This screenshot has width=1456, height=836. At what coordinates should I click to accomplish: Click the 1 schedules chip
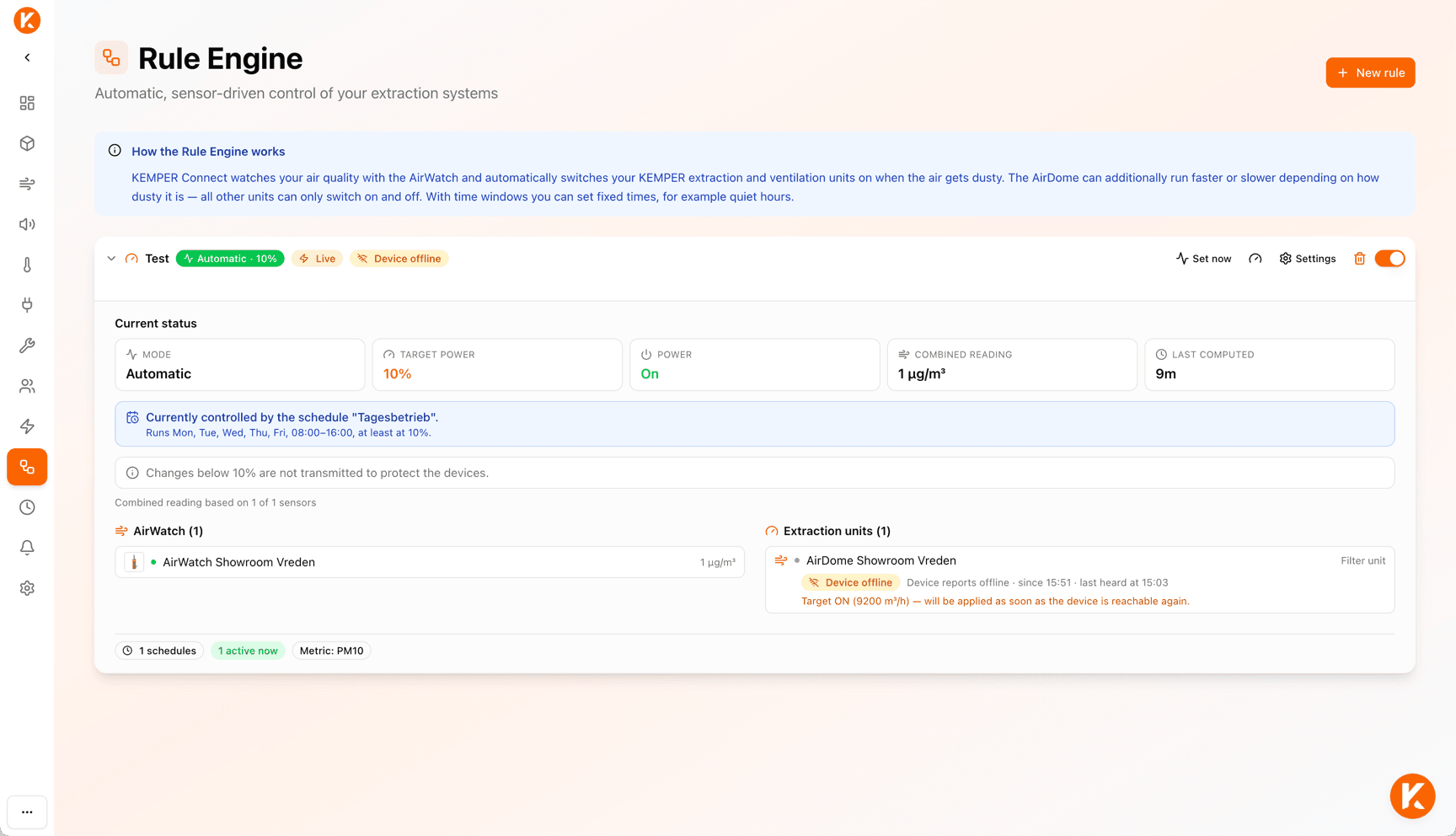point(159,651)
